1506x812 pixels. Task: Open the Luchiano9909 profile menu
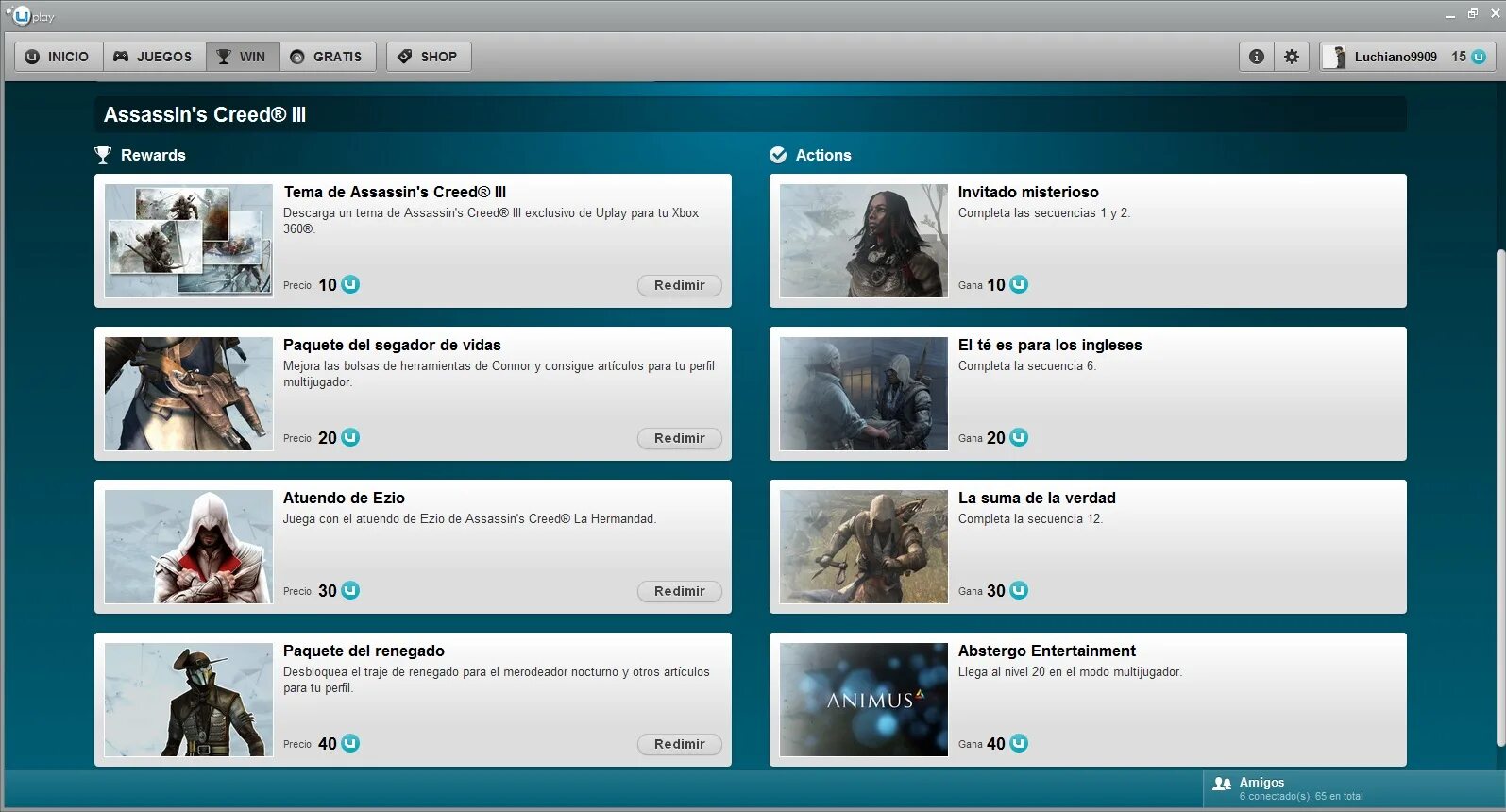coord(1407,57)
